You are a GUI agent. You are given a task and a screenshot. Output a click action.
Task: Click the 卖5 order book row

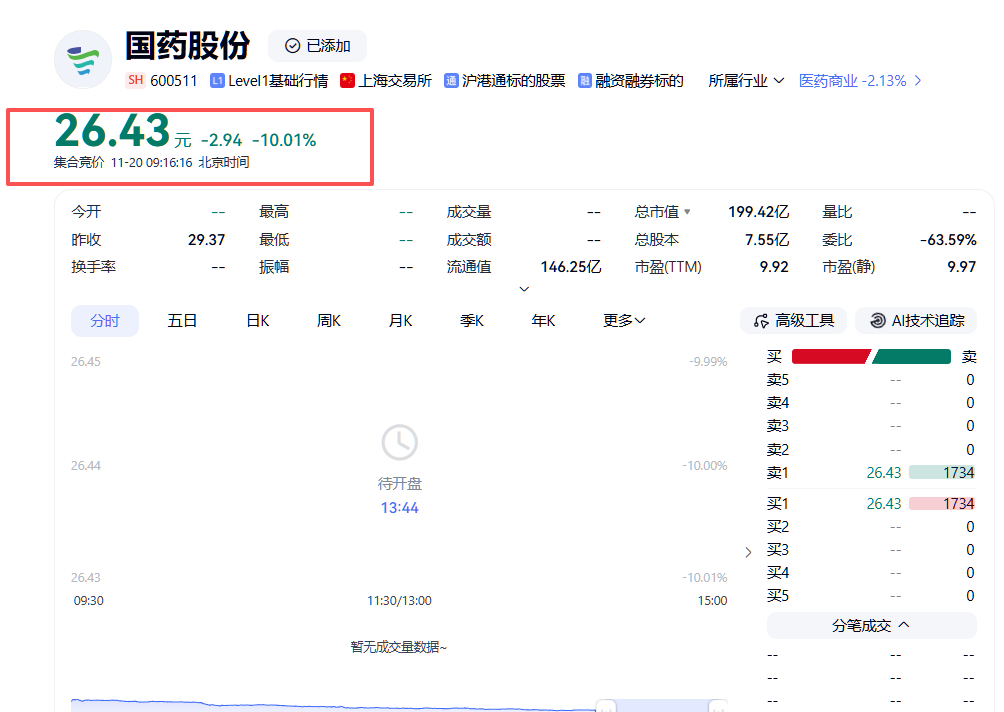coord(871,380)
